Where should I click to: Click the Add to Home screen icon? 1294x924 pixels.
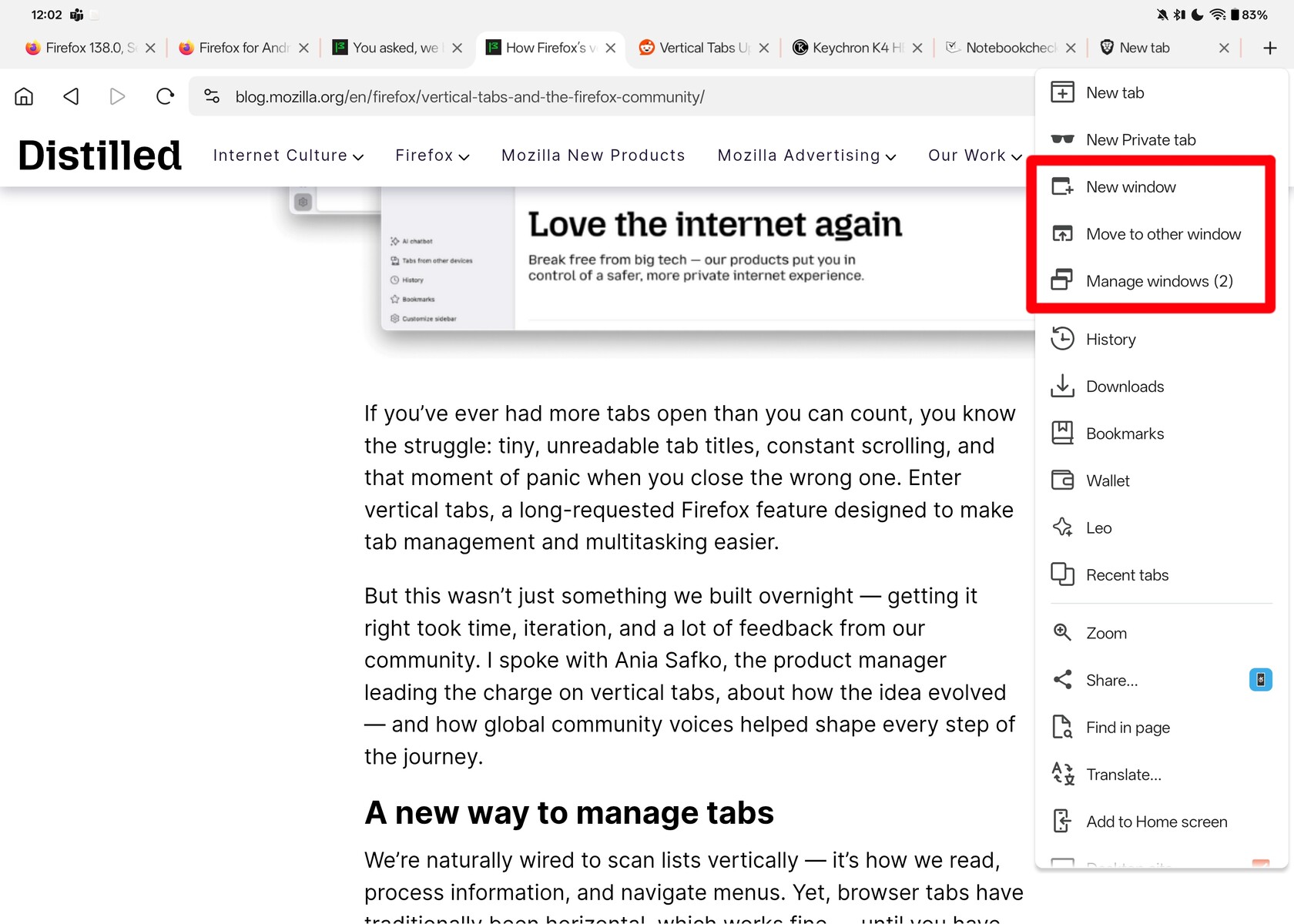(x=1063, y=822)
